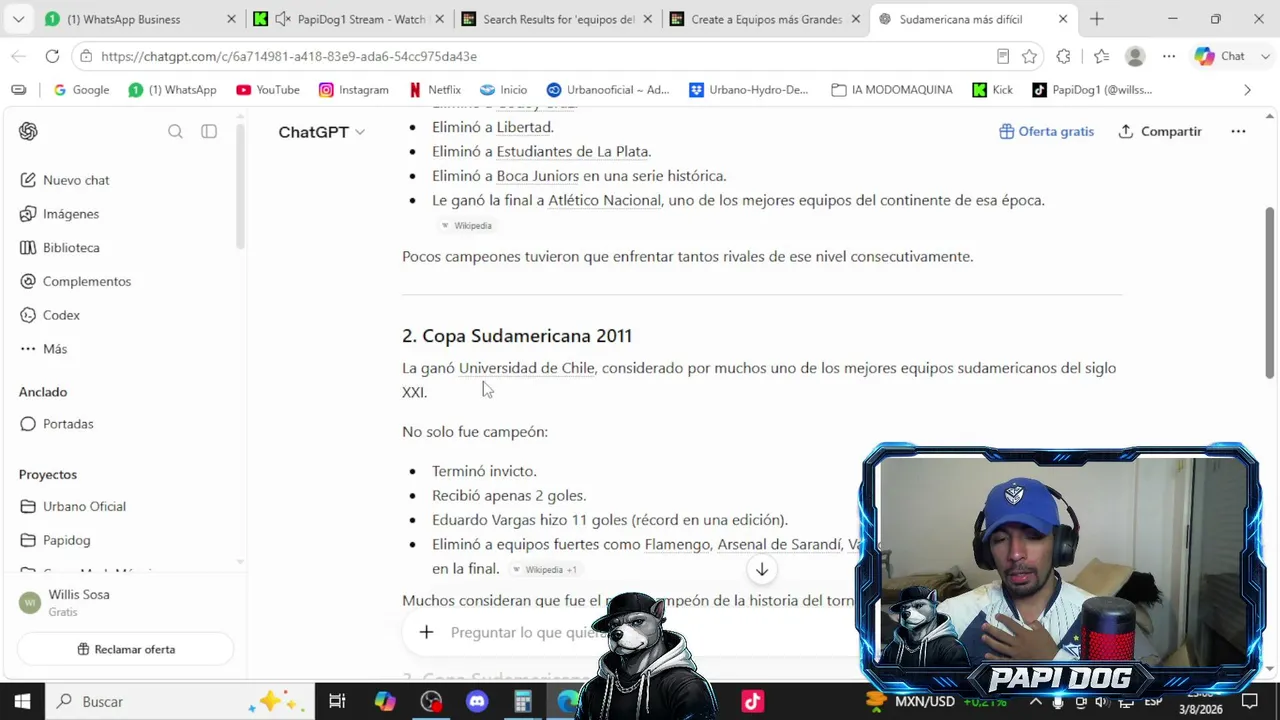Follow the Flamengo link

point(678,545)
